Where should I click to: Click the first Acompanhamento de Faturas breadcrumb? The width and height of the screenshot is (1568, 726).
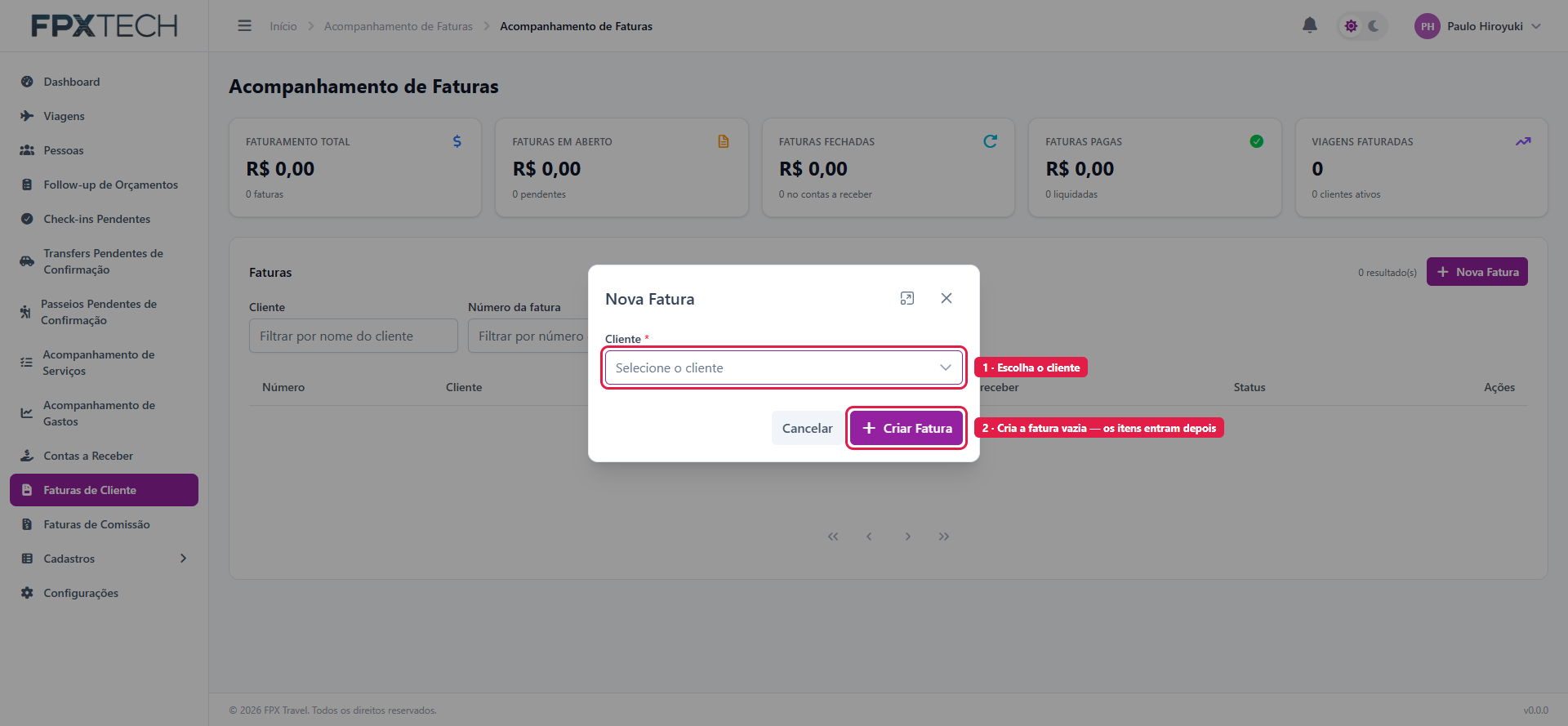tap(399, 26)
